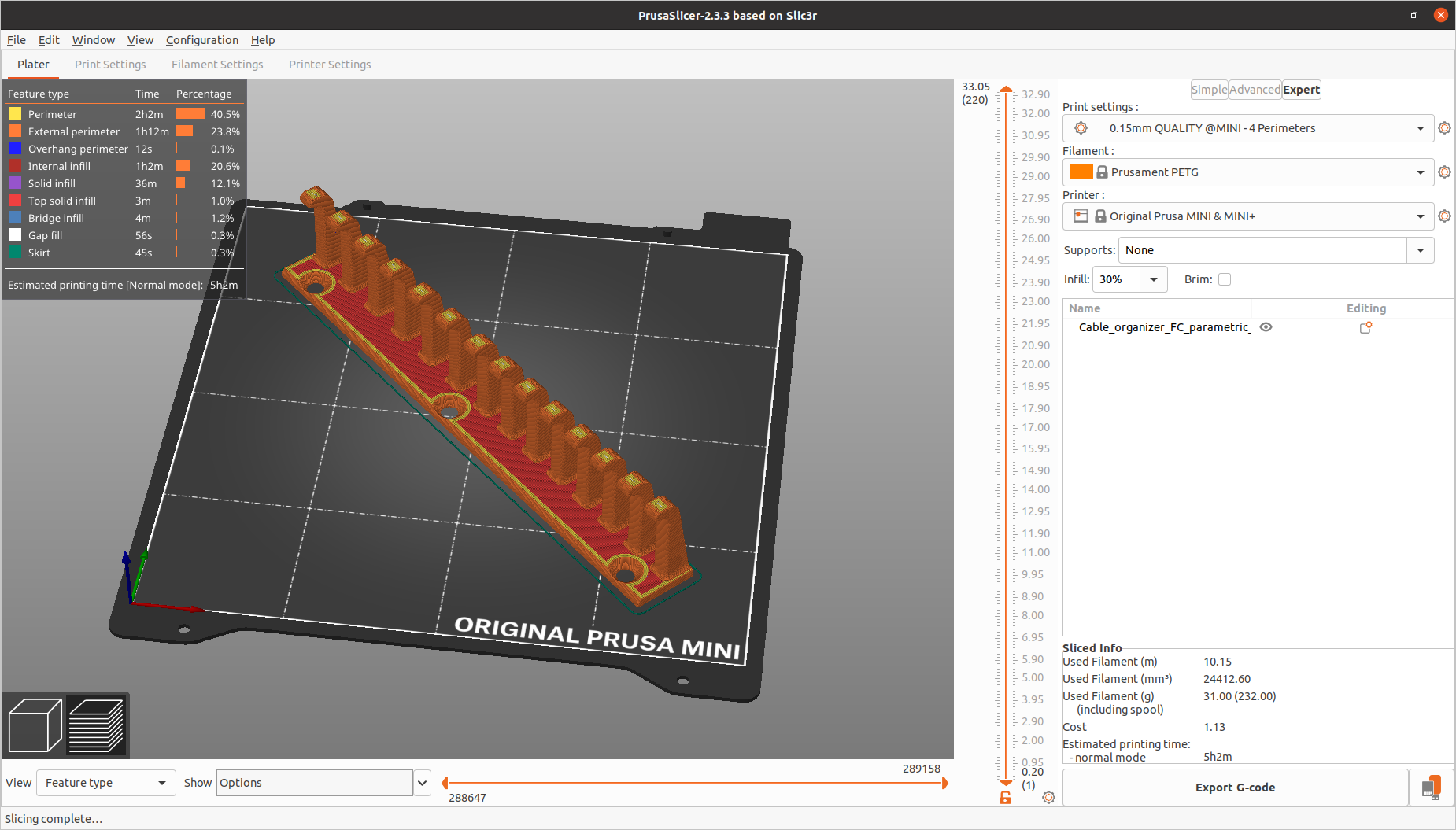Open print settings gear icon
Viewport: 1456px width, 830px height.
coord(1444,128)
